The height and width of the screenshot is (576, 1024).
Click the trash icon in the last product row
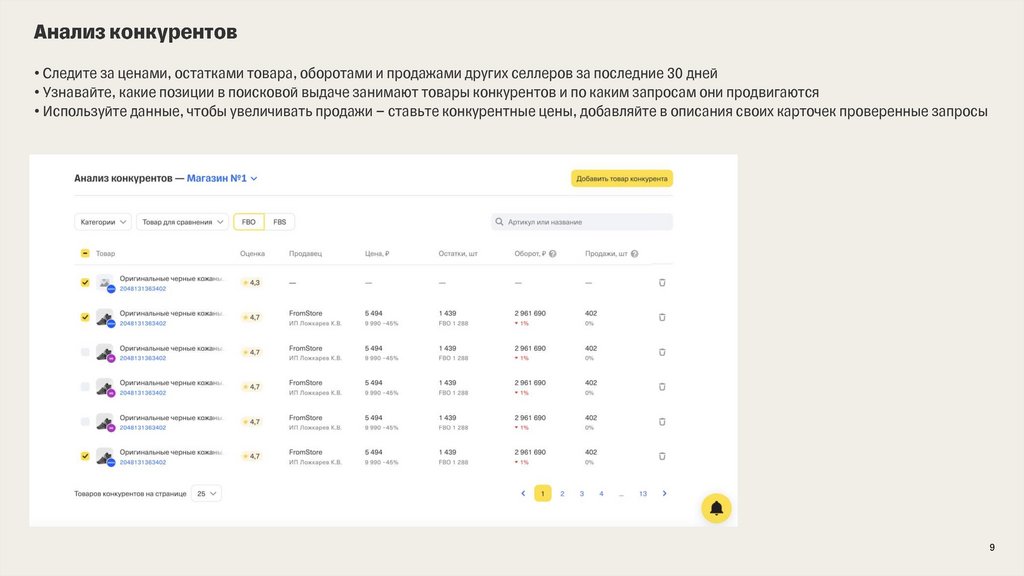(x=662, y=456)
